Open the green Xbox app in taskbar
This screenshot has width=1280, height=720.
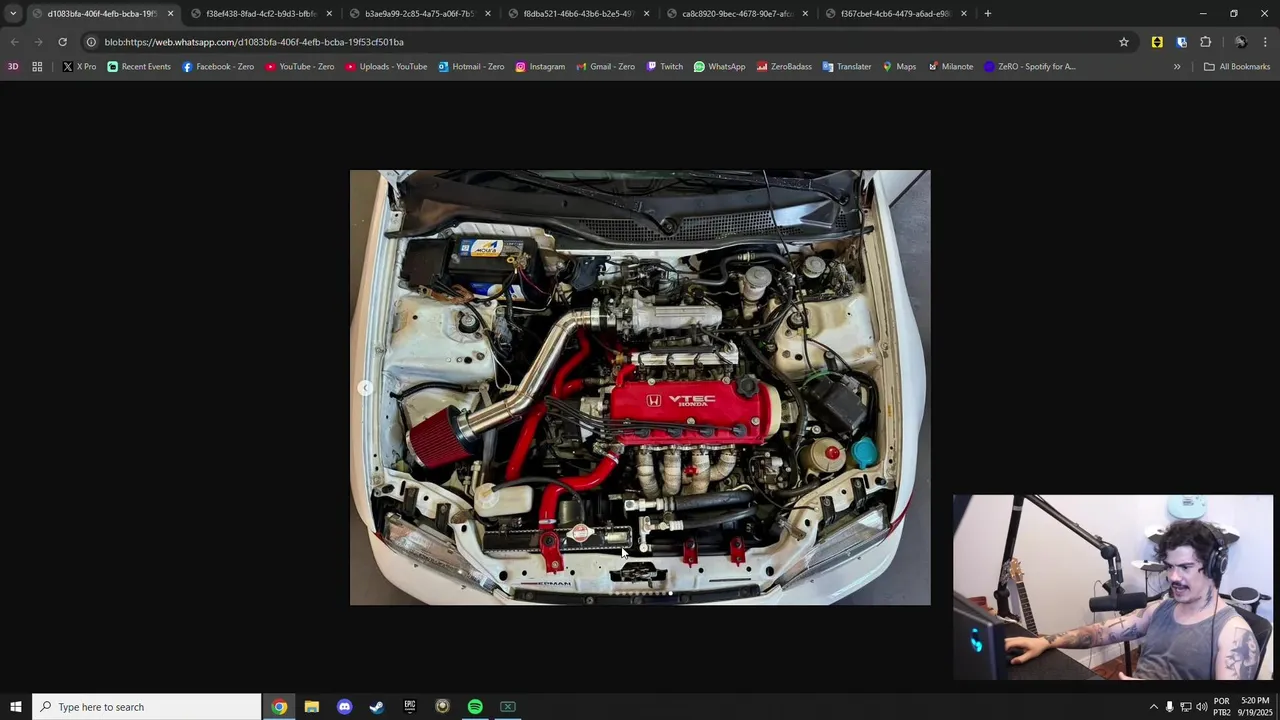[508, 707]
